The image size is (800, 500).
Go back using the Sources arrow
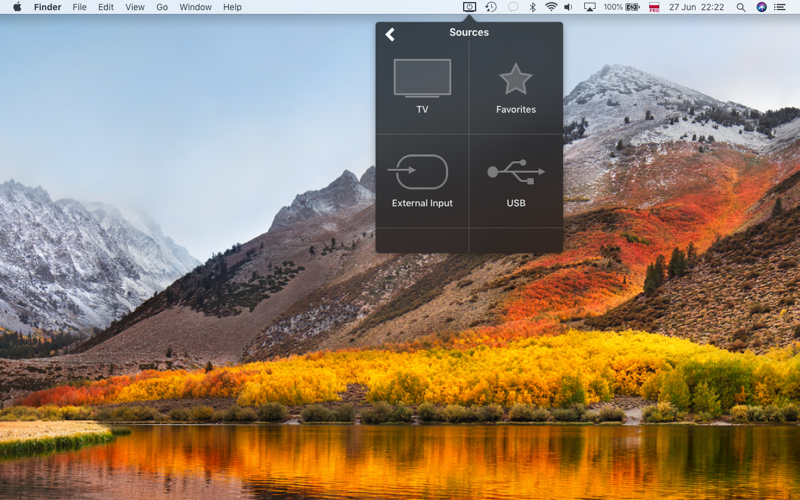point(390,34)
